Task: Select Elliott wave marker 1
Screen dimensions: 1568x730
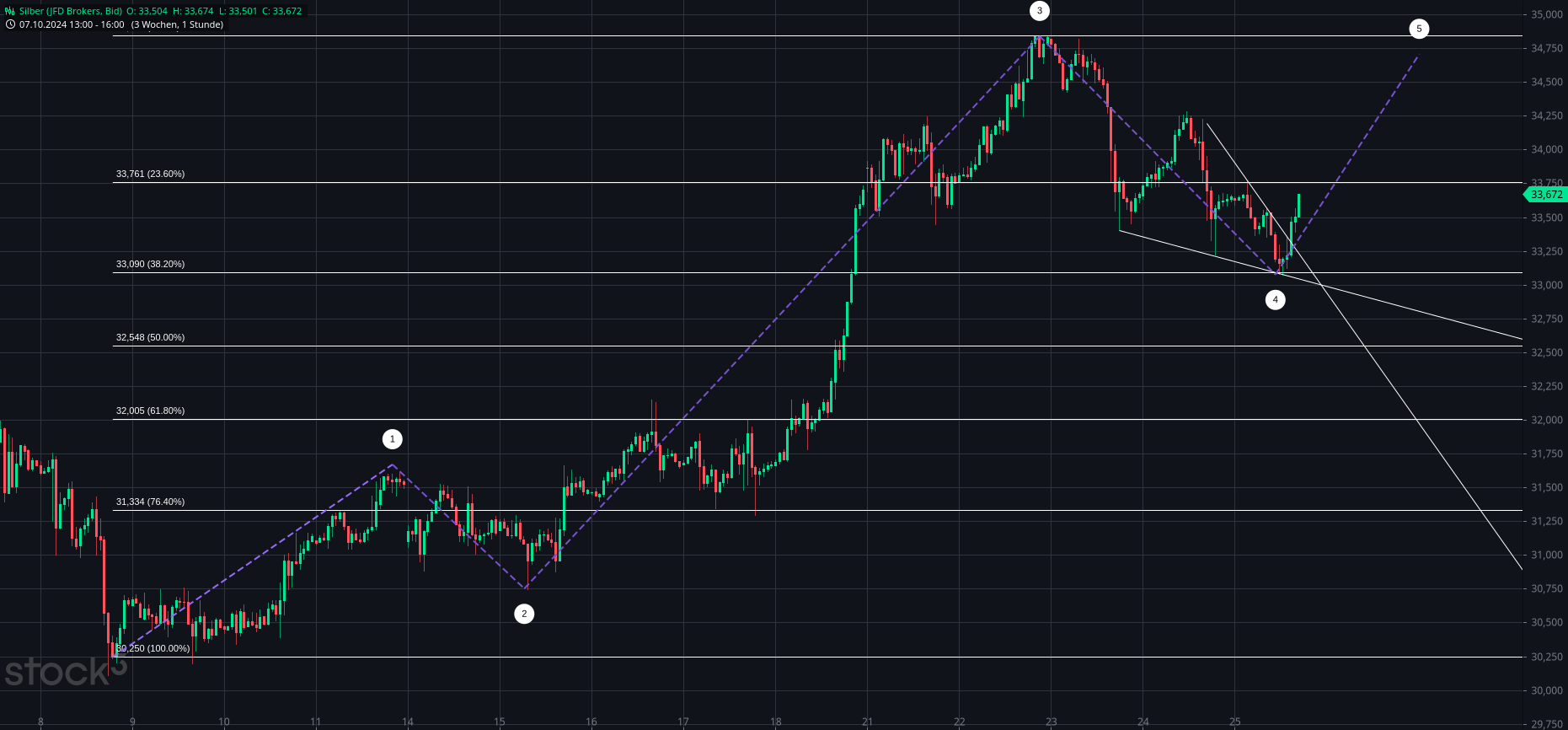Action: tap(392, 439)
